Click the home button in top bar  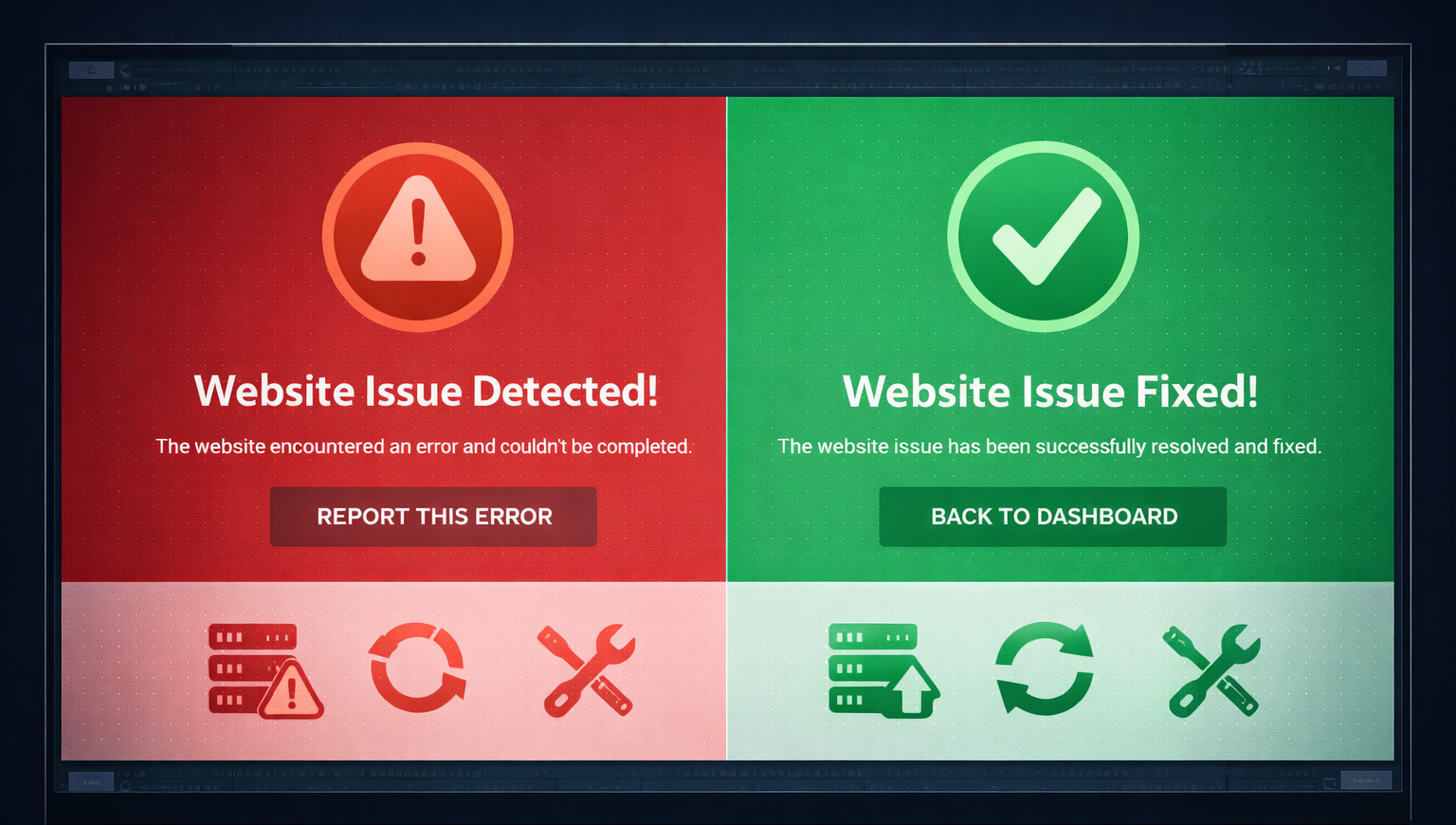point(91,70)
